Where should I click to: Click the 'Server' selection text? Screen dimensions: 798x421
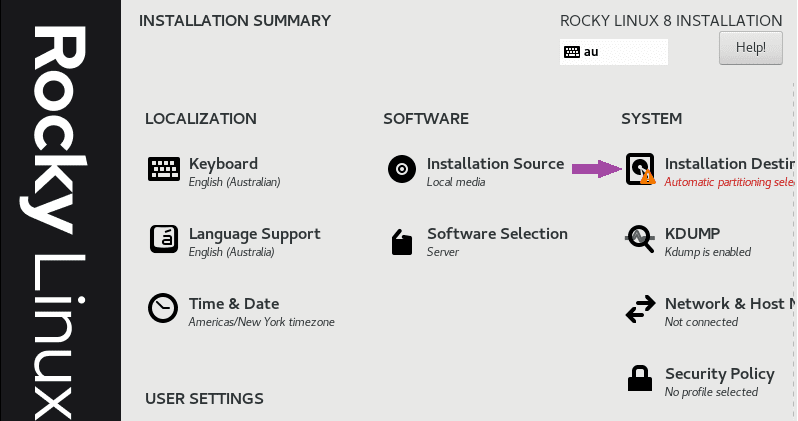(x=443, y=252)
